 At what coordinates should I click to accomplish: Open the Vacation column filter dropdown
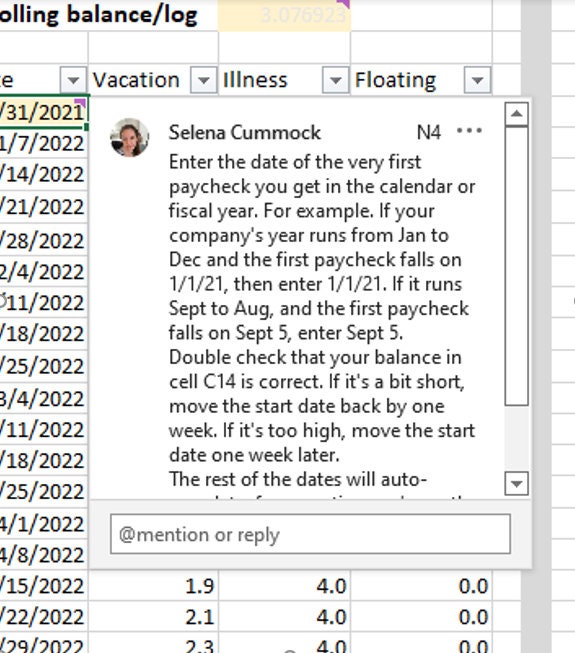204,80
